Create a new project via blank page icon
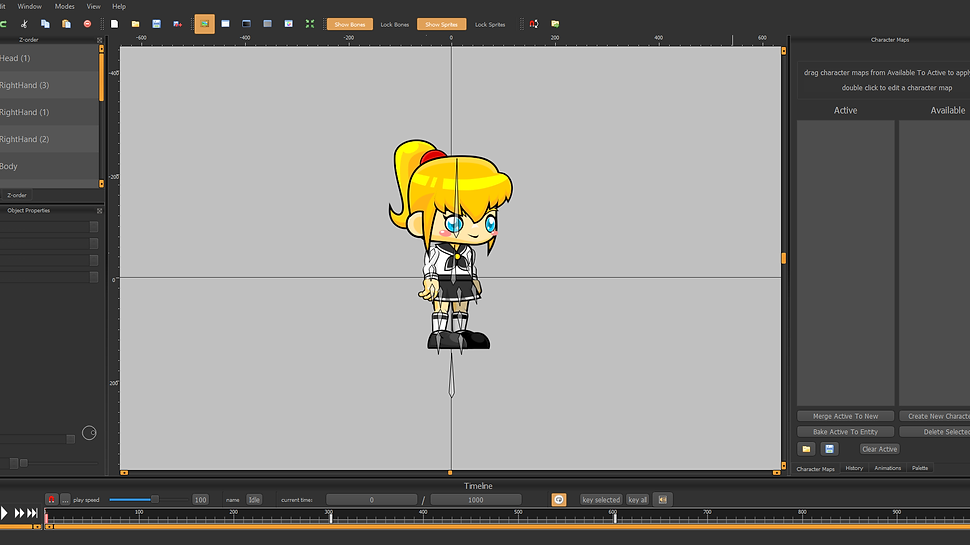The width and height of the screenshot is (970, 545). (x=114, y=24)
